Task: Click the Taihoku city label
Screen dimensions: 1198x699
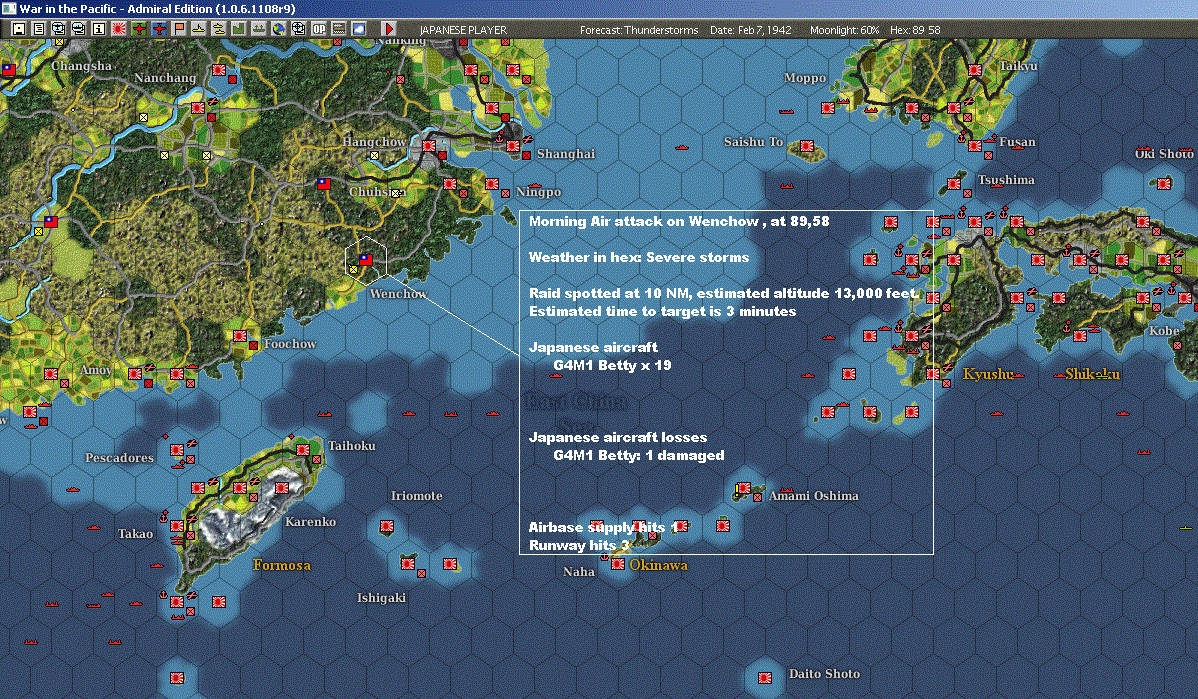Action: 351,445
